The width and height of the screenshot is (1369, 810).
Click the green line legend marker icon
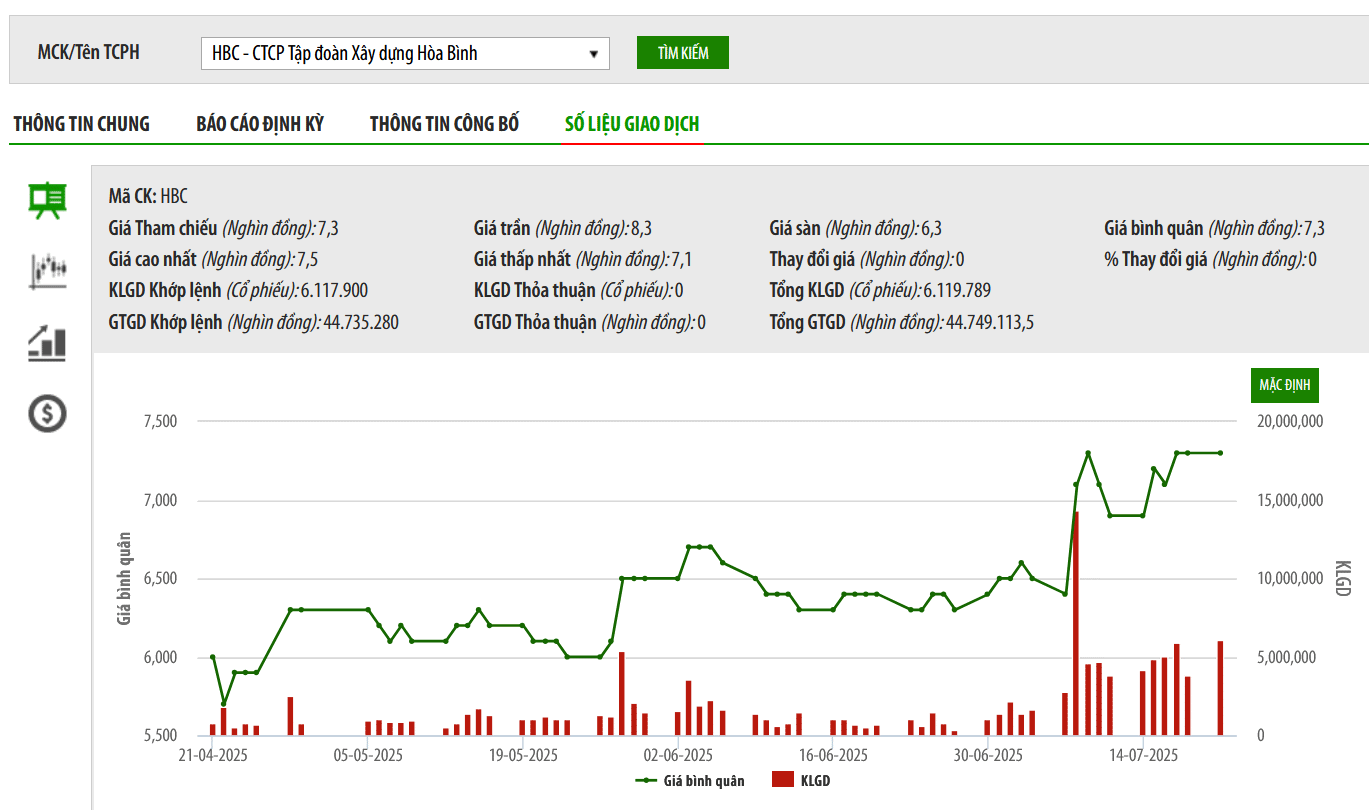647,781
